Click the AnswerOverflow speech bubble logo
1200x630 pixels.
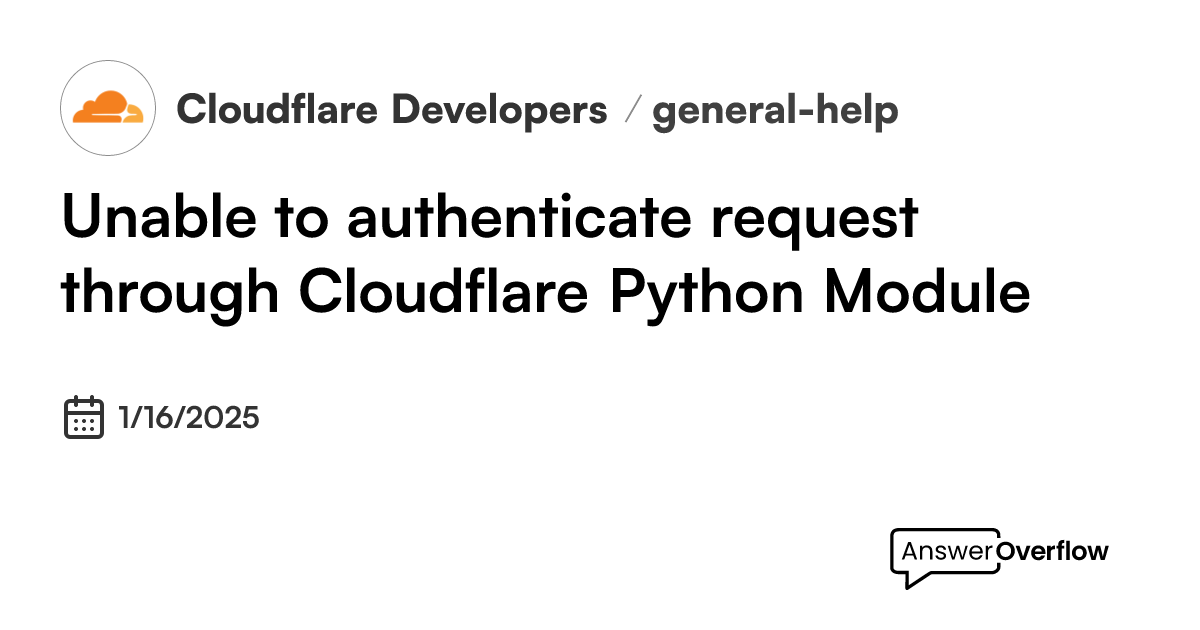[x=999, y=558]
